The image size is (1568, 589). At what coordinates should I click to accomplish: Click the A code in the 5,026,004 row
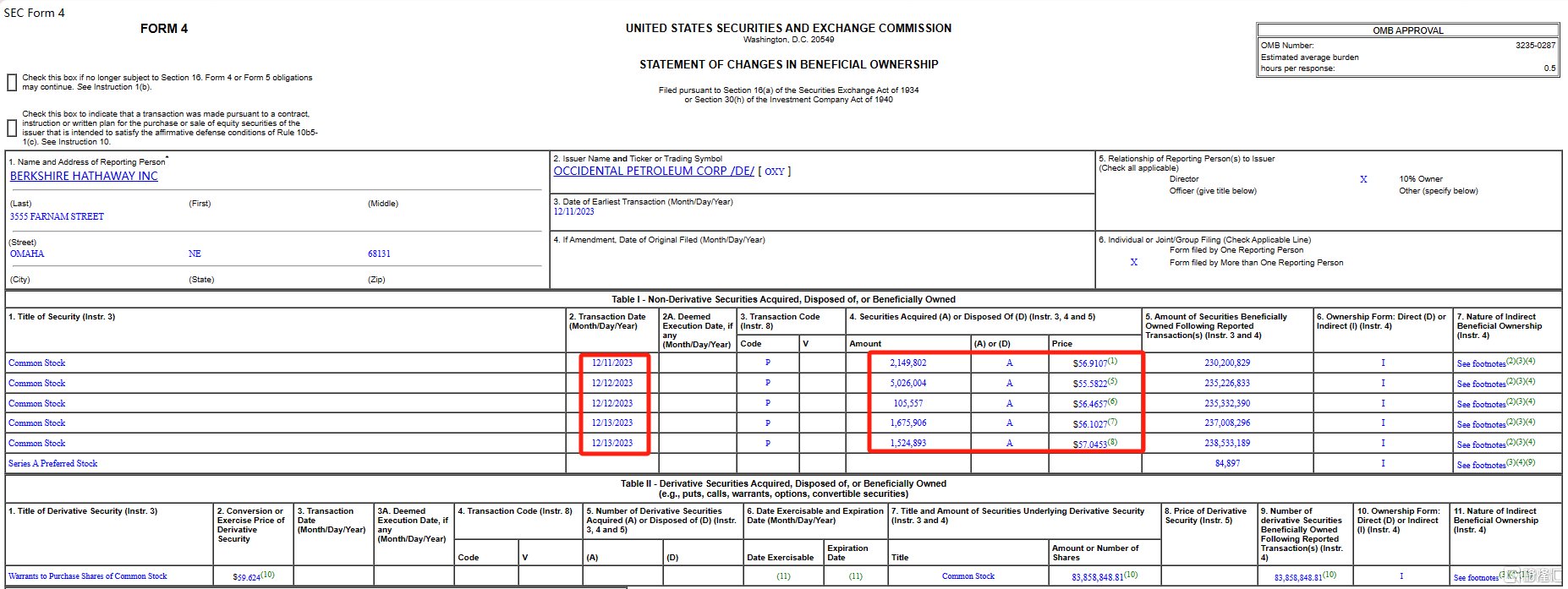(x=1009, y=384)
